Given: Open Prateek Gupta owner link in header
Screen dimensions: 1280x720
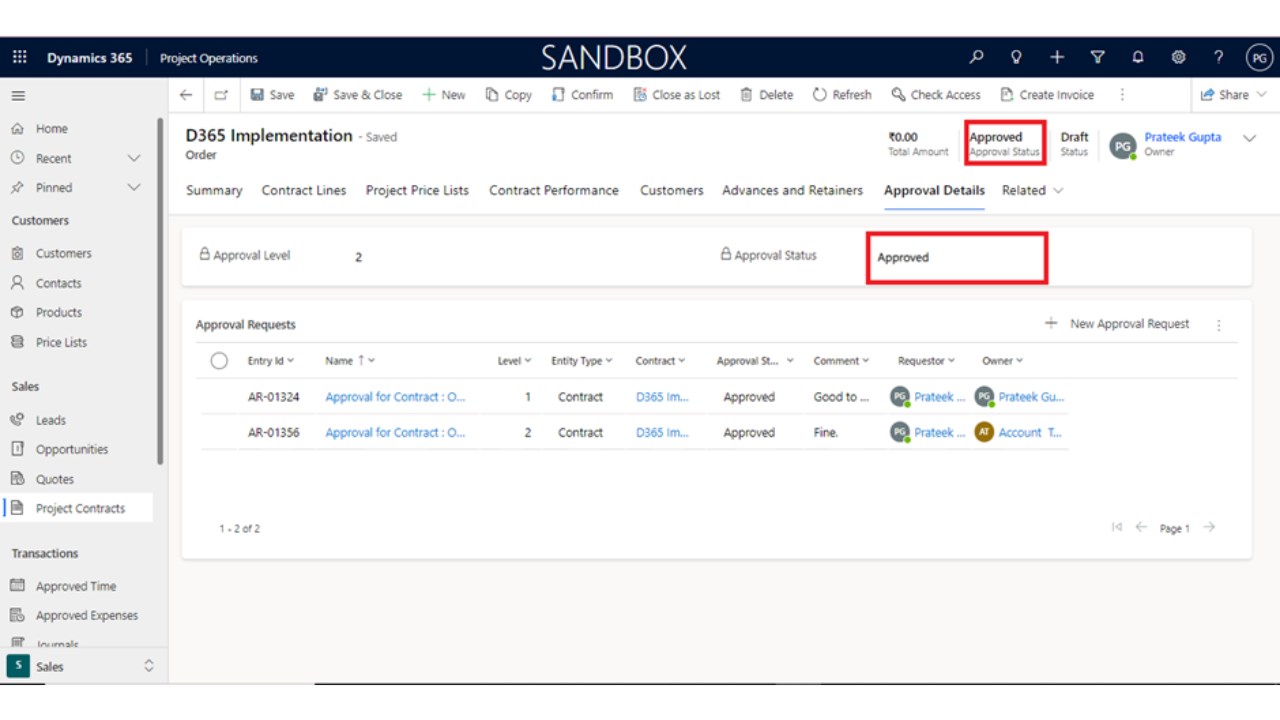Looking at the screenshot, I should click(x=1183, y=137).
